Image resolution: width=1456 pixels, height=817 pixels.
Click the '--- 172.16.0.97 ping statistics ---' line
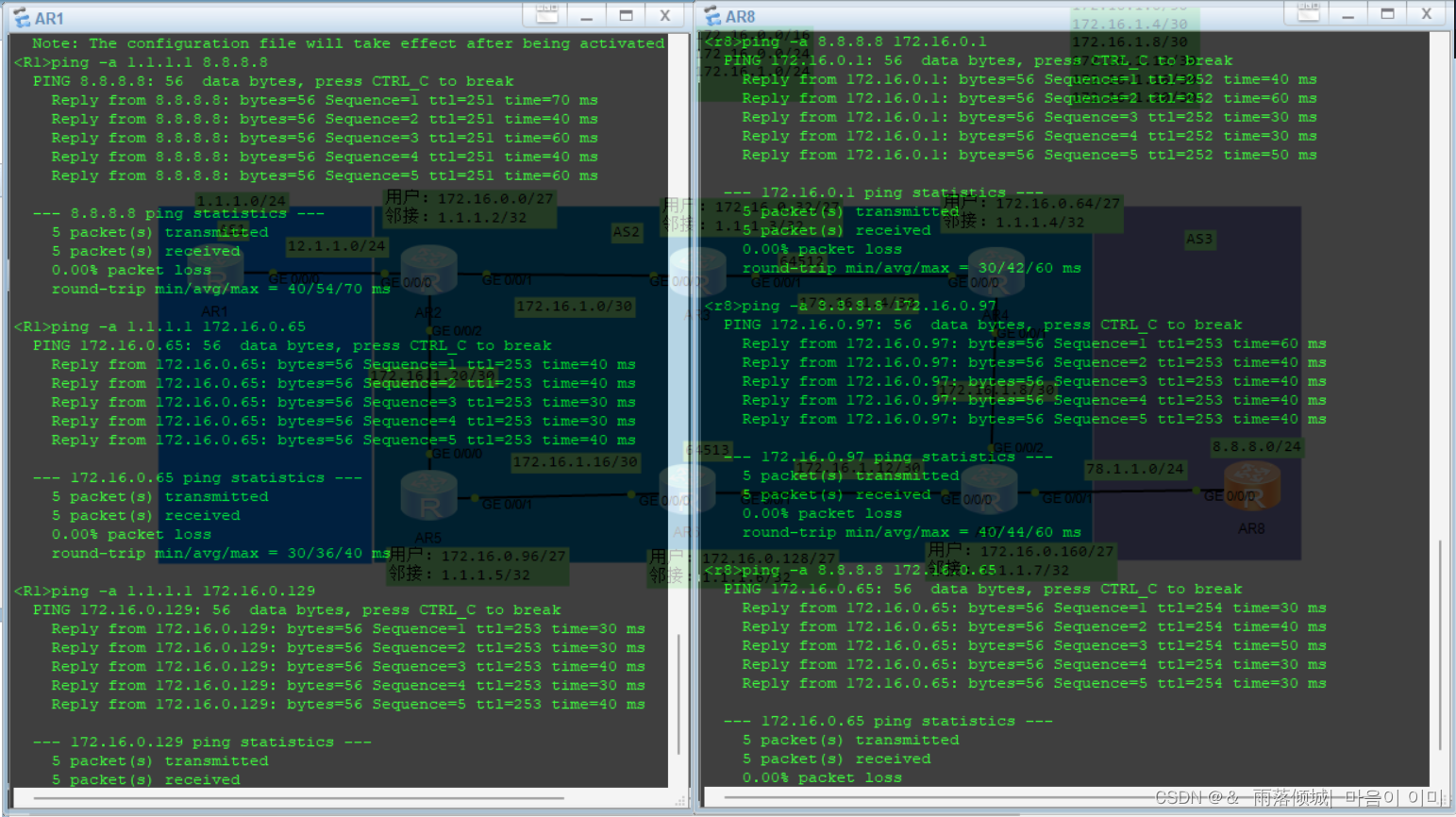(x=888, y=457)
